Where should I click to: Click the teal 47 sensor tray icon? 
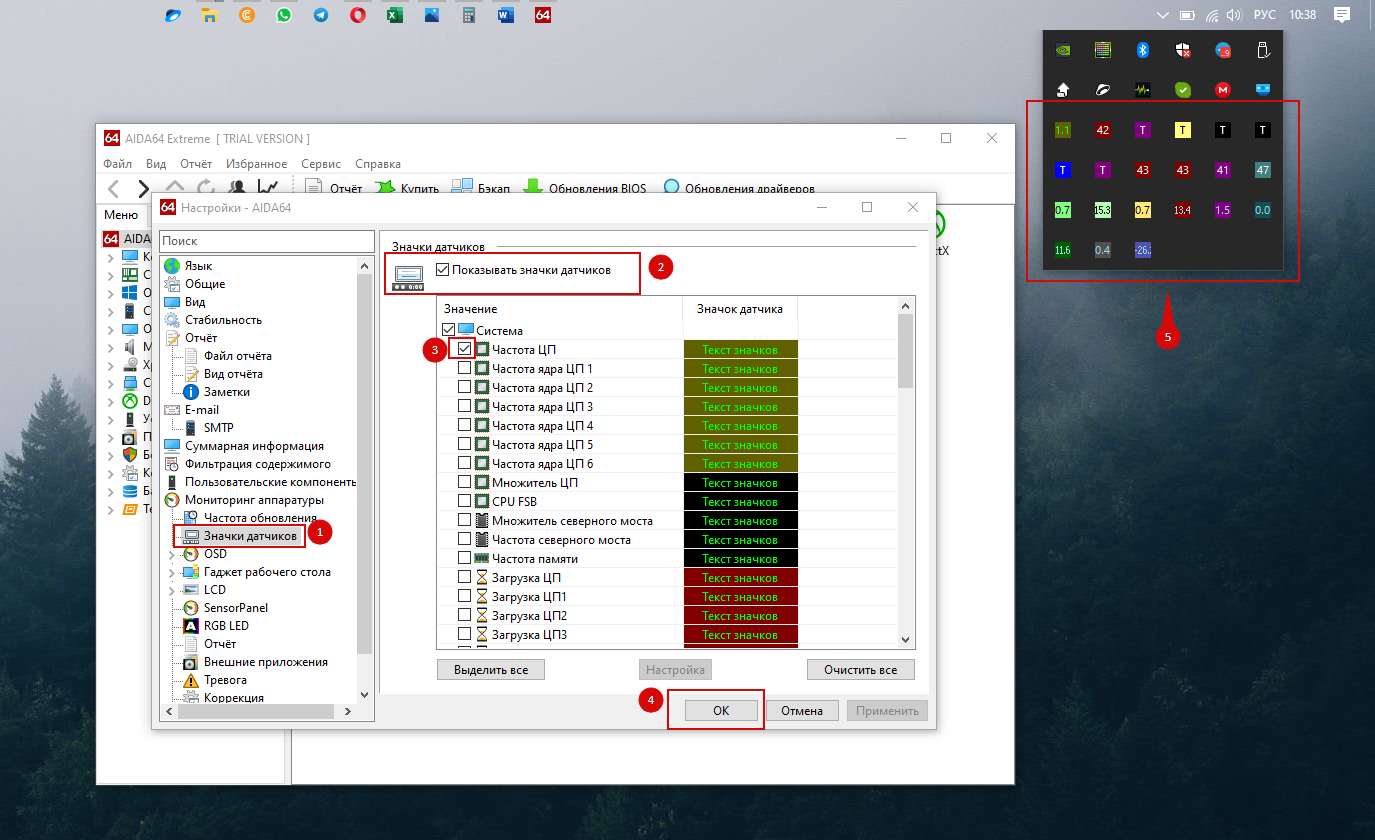point(1263,170)
